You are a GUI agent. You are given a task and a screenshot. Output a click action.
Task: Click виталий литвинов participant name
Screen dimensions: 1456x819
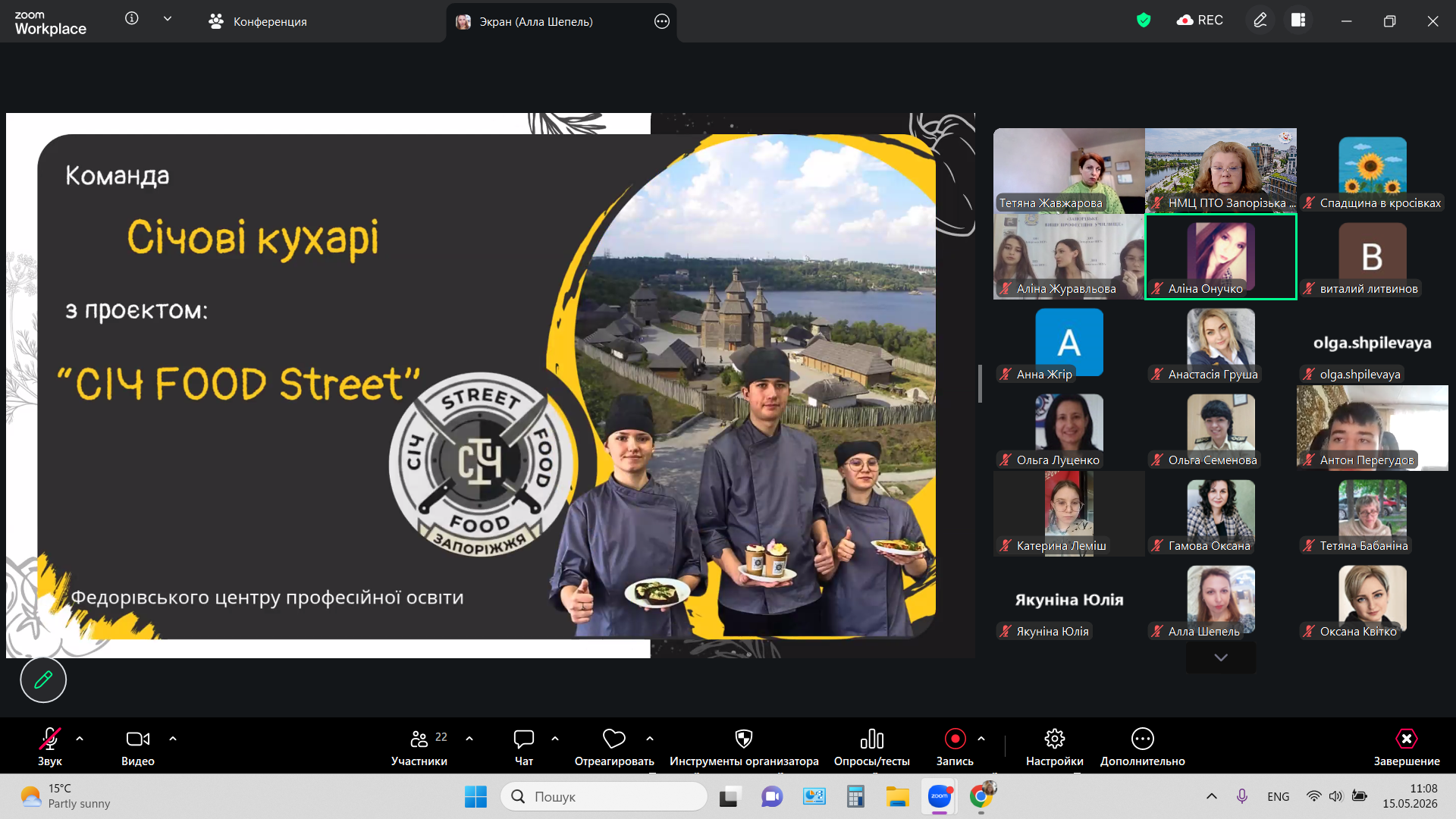click(1369, 289)
